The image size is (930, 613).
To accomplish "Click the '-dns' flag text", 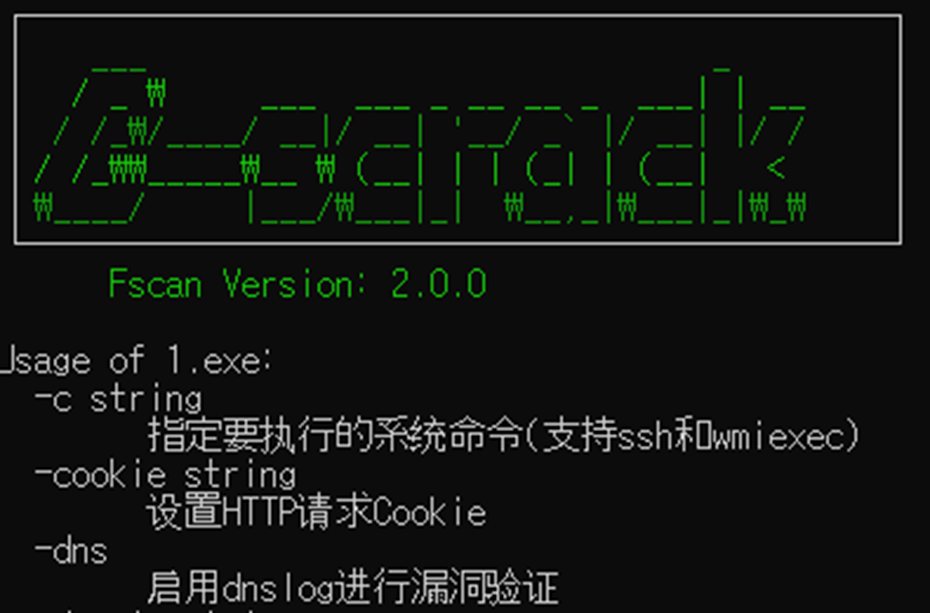I will (x=71, y=551).
